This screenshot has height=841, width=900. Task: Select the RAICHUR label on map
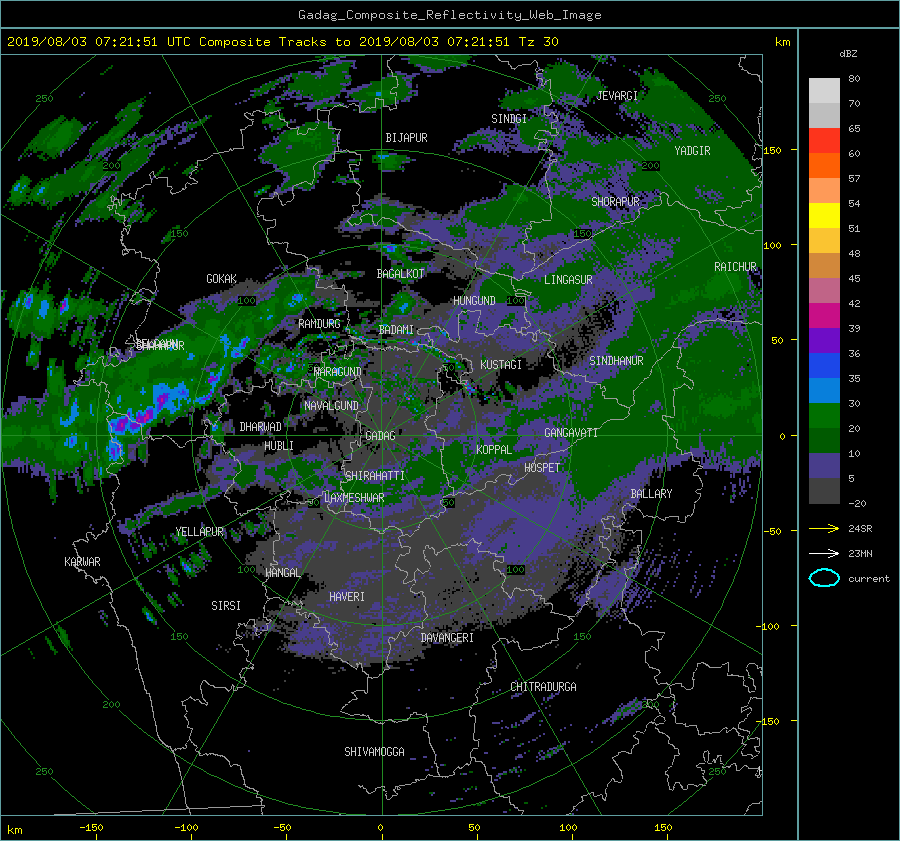(735, 267)
